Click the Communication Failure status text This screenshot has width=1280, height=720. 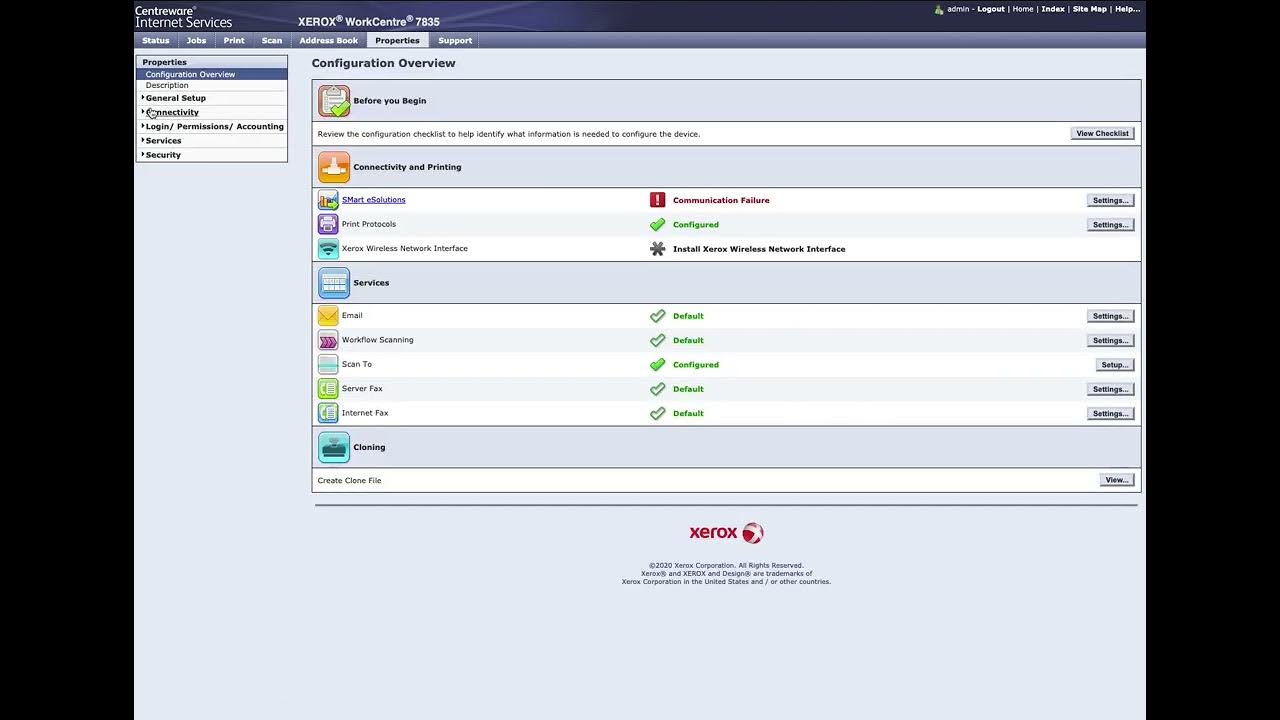[721, 200]
